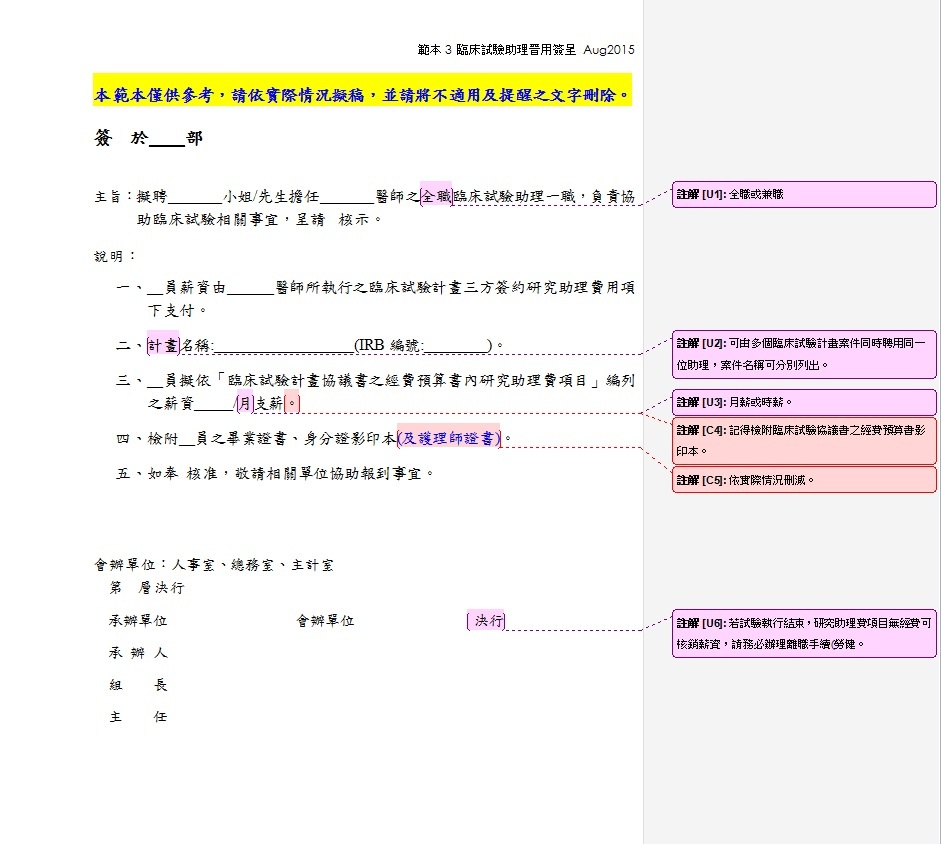Open comment U2 about 多個臨床試驗計畫案件
Screen dimensions: 941x844
tap(804, 354)
